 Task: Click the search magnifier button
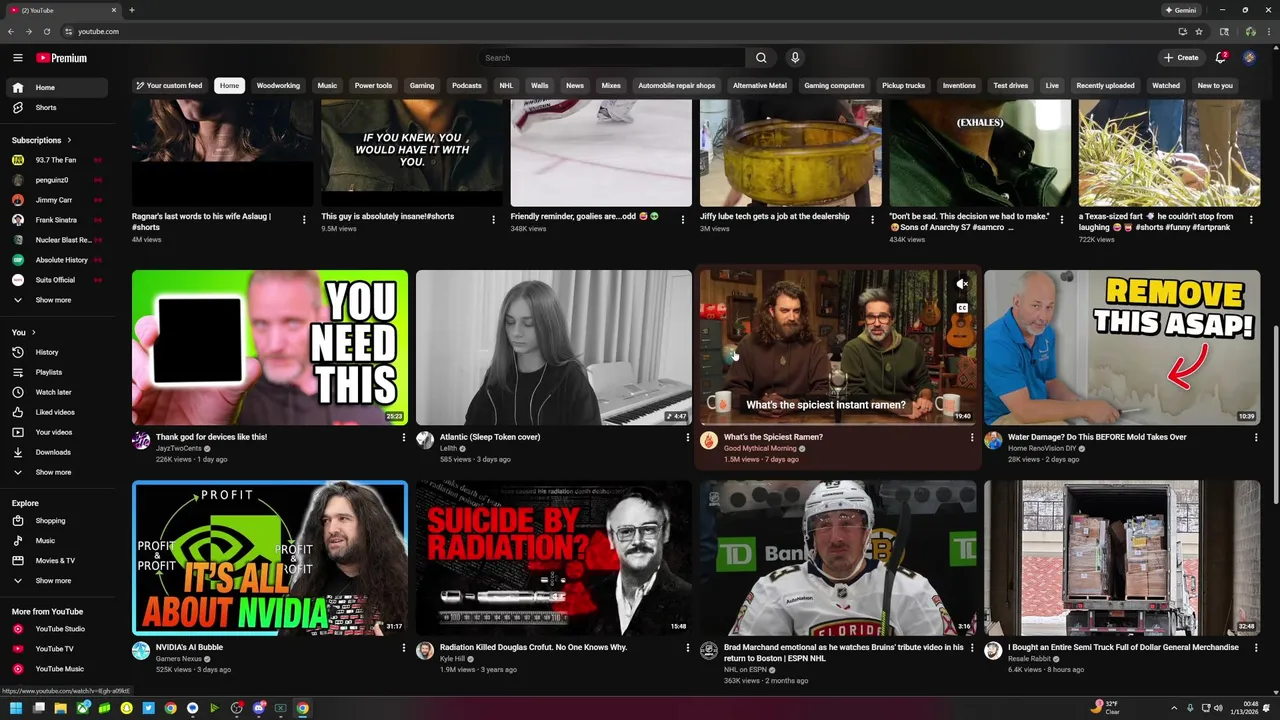(761, 58)
